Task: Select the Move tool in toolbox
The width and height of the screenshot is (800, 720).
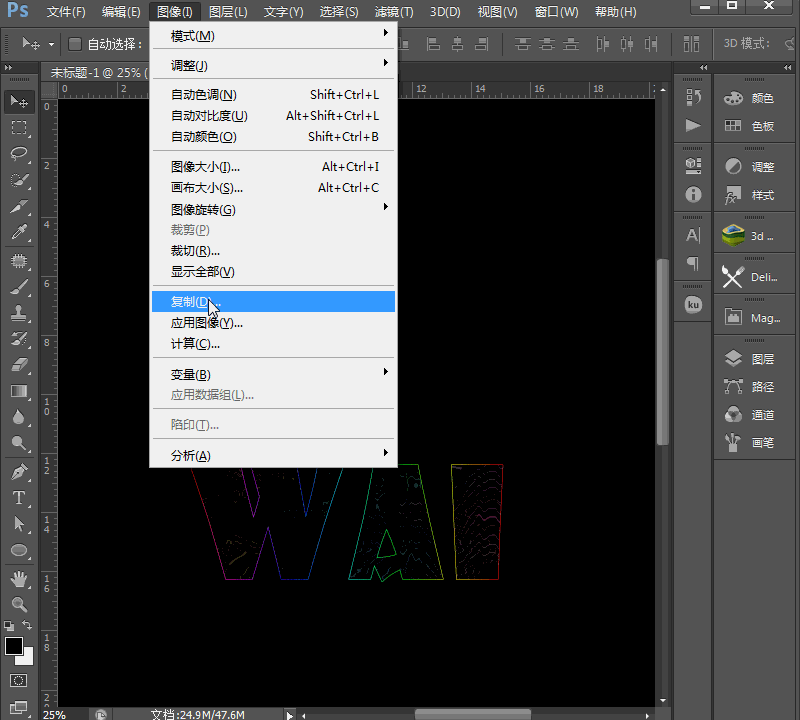Action: click(x=19, y=101)
